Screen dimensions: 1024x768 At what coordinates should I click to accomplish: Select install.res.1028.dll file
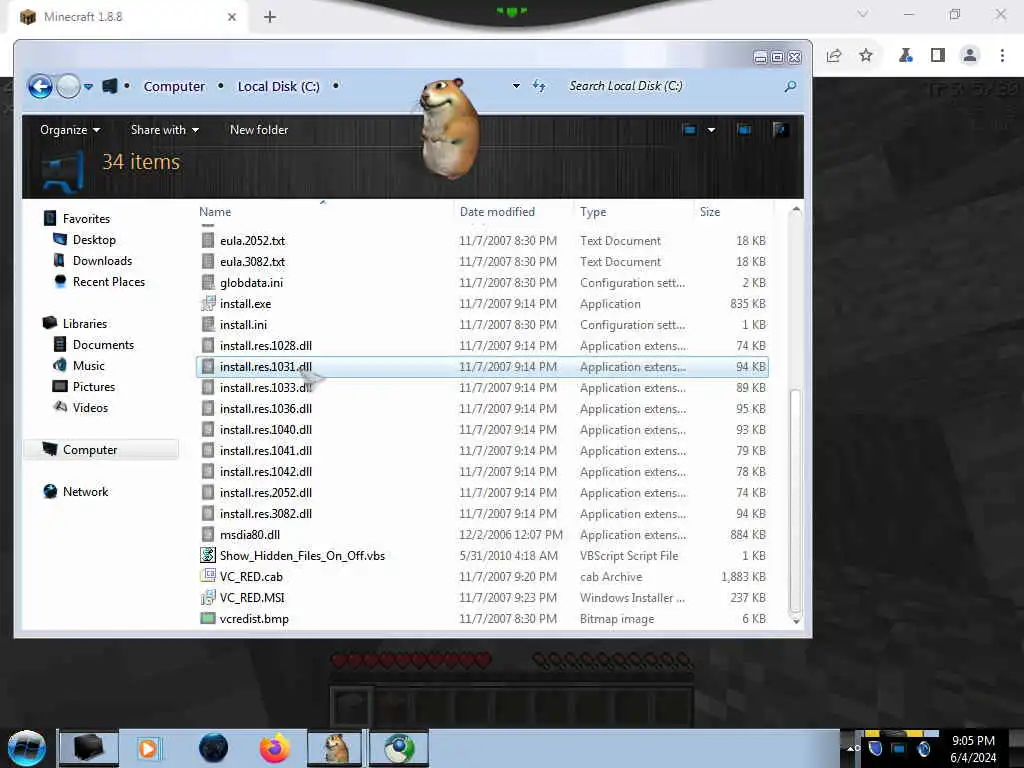pyautogui.click(x=266, y=345)
